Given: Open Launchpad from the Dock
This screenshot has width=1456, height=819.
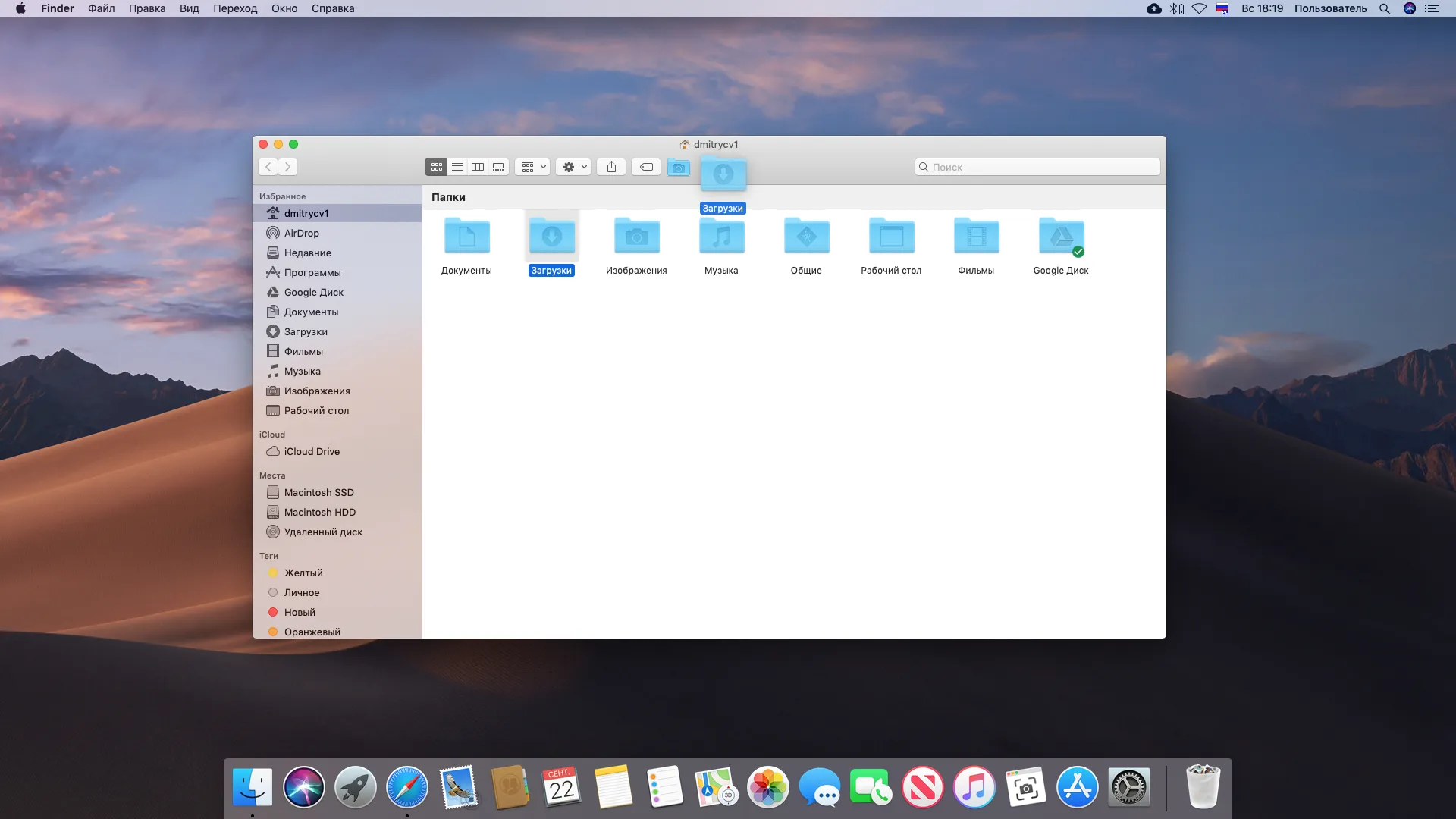Looking at the screenshot, I should click(x=355, y=787).
